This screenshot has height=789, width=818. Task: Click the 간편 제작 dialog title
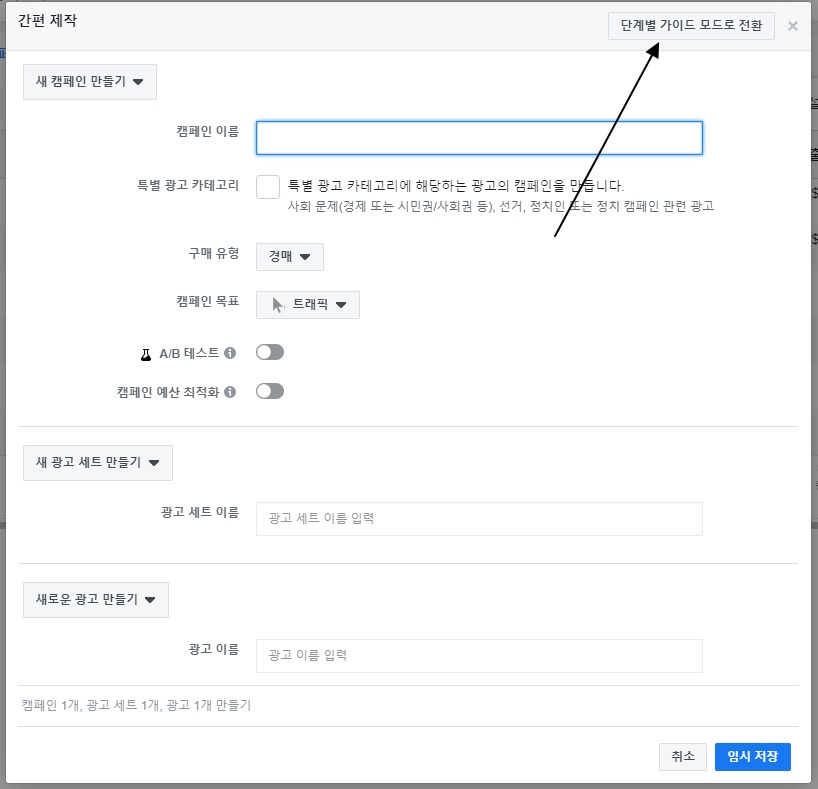pos(47,19)
